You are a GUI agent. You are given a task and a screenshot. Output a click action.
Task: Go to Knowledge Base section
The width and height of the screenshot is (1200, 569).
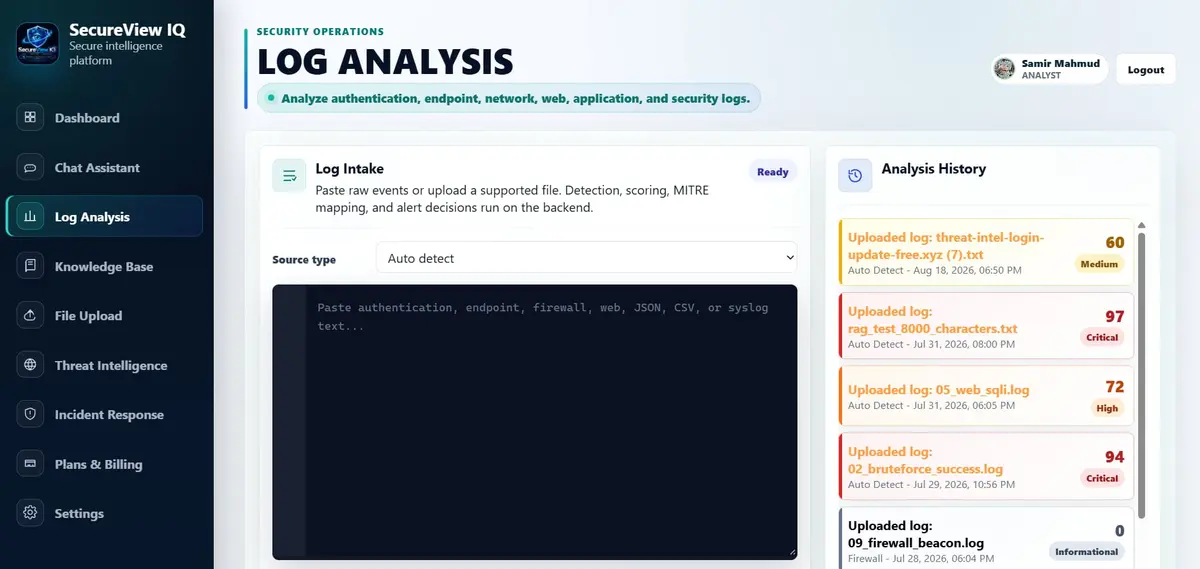coord(105,266)
